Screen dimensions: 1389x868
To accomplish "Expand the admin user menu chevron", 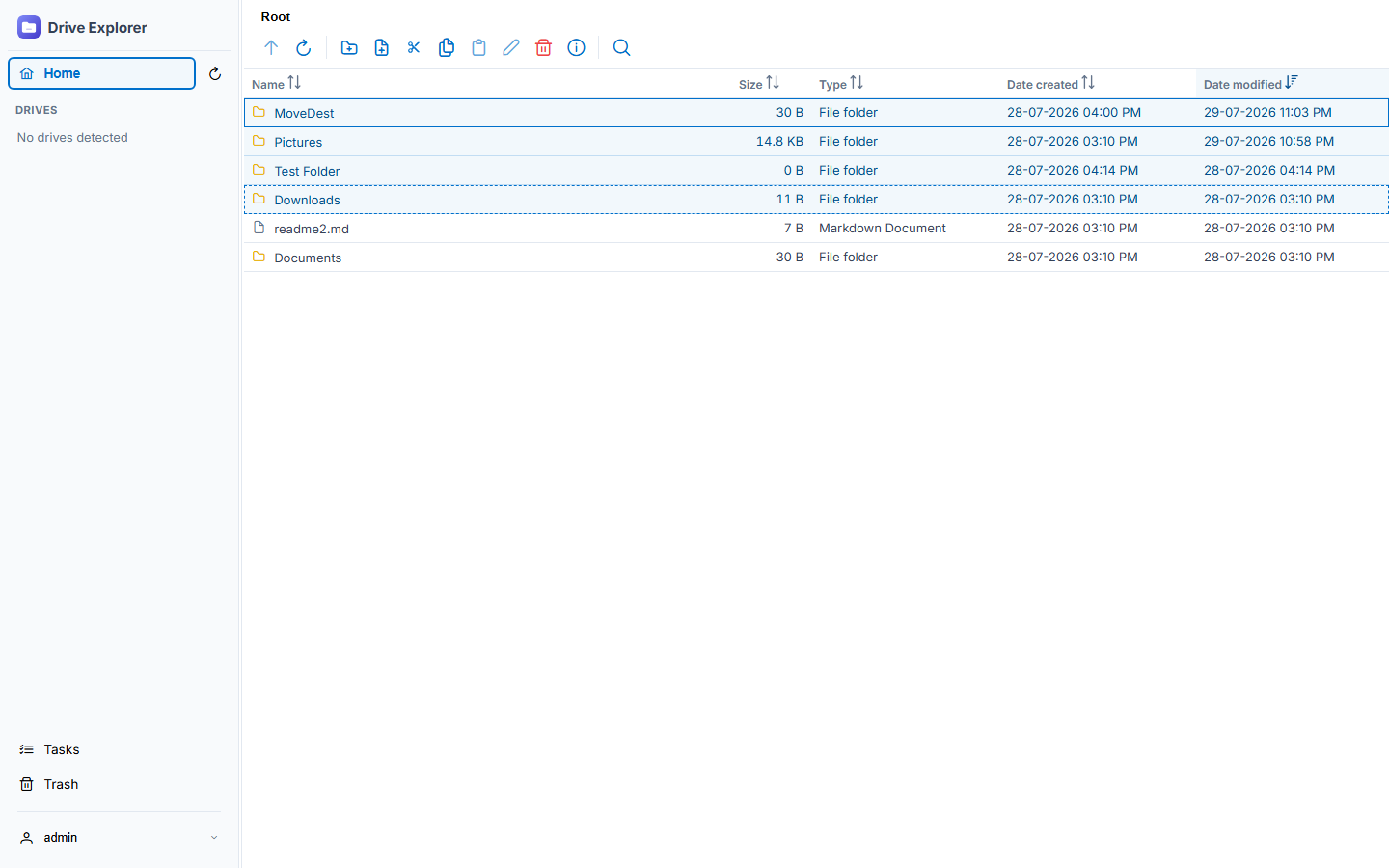I will 214,838.
